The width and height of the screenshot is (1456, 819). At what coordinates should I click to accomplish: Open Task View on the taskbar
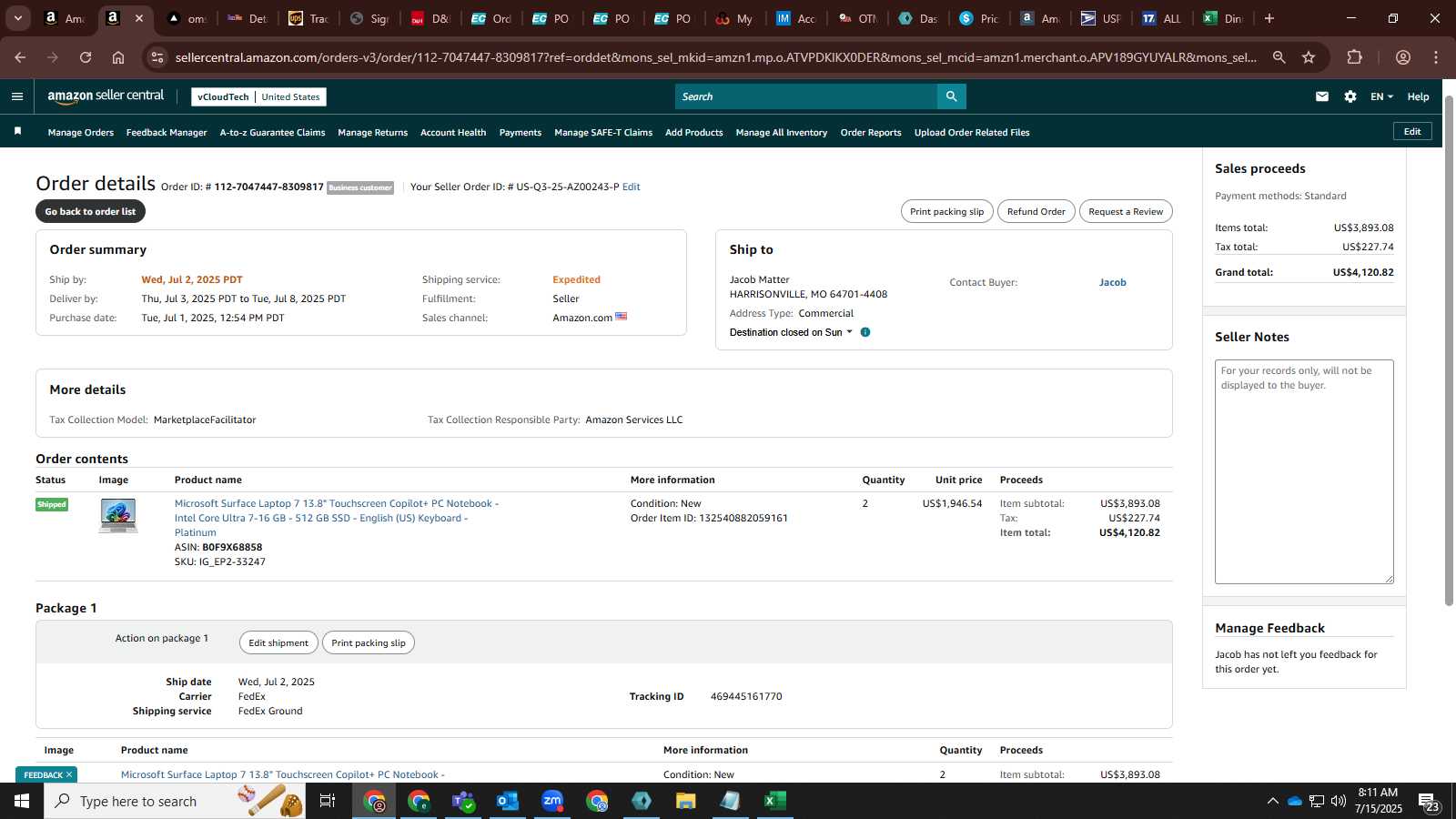[x=328, y=801]
